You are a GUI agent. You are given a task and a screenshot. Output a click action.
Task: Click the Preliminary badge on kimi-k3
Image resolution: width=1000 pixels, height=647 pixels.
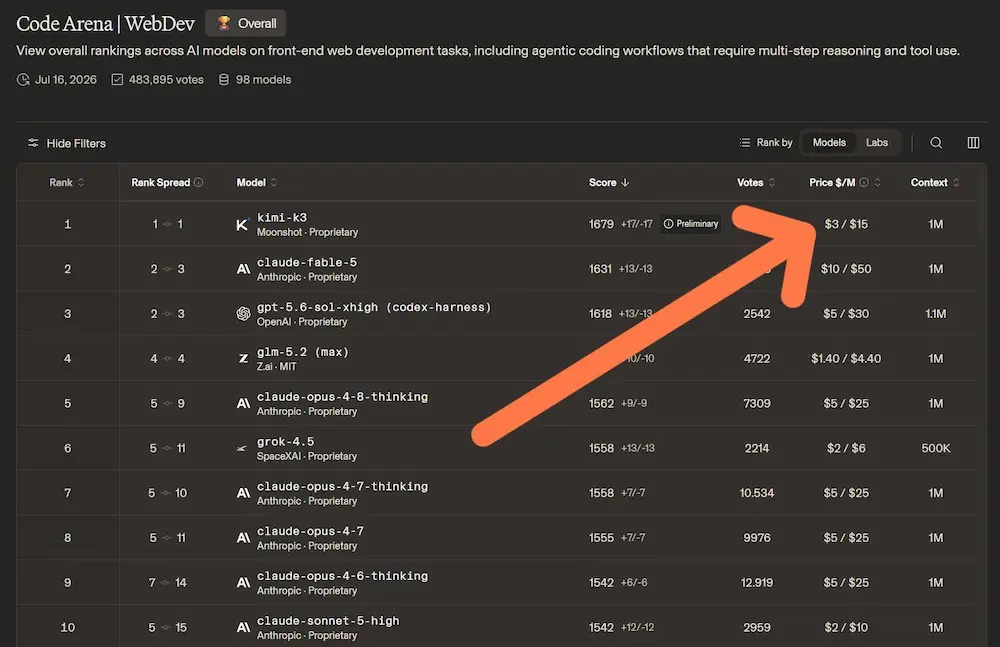pos(691,224)
